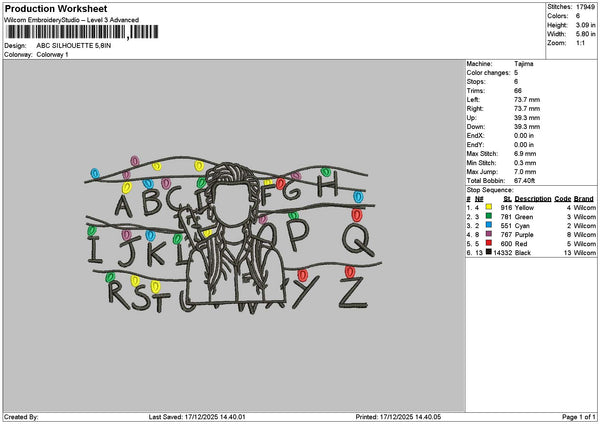Click the 'Purple' description in stop sequence
This screenshot has width=600, height=424.
(x=524, y=235)
